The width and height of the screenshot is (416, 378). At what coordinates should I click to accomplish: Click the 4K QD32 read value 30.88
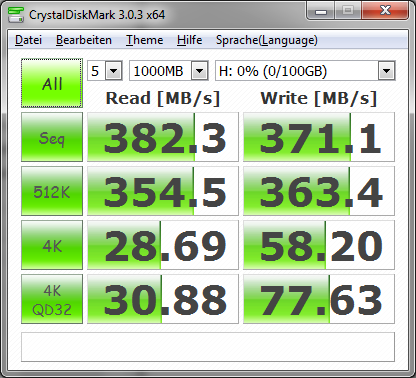(163, 299)
